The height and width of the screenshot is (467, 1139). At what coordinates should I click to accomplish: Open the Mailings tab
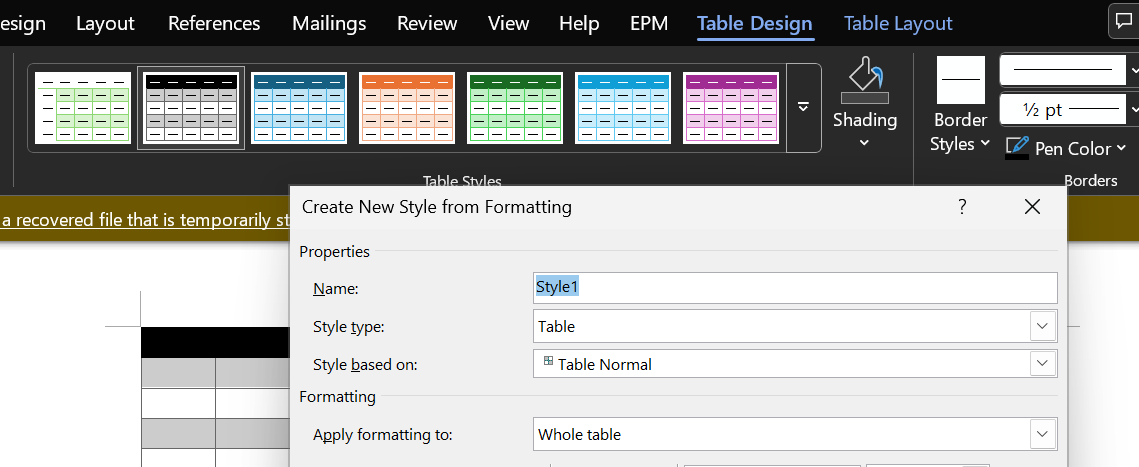point(329,23)
